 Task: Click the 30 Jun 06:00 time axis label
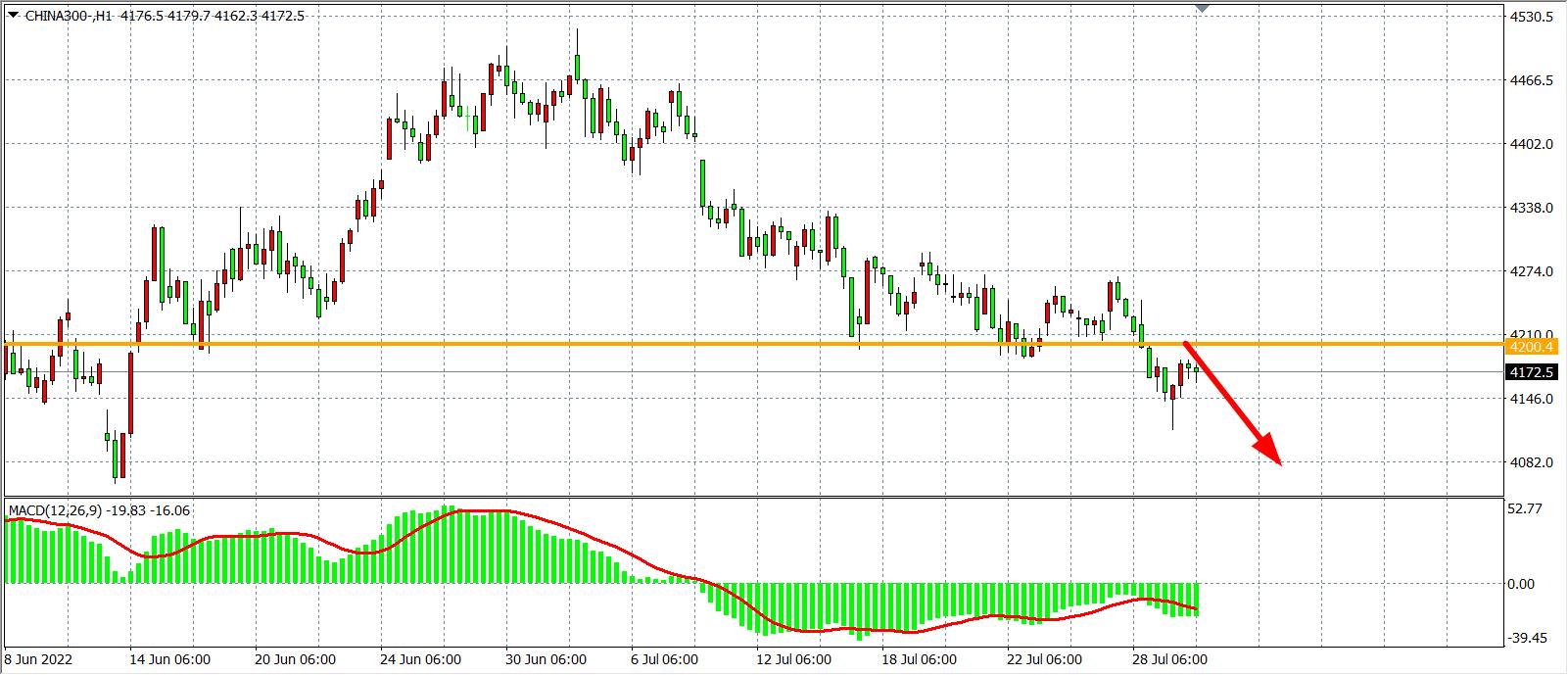[546, 659]
